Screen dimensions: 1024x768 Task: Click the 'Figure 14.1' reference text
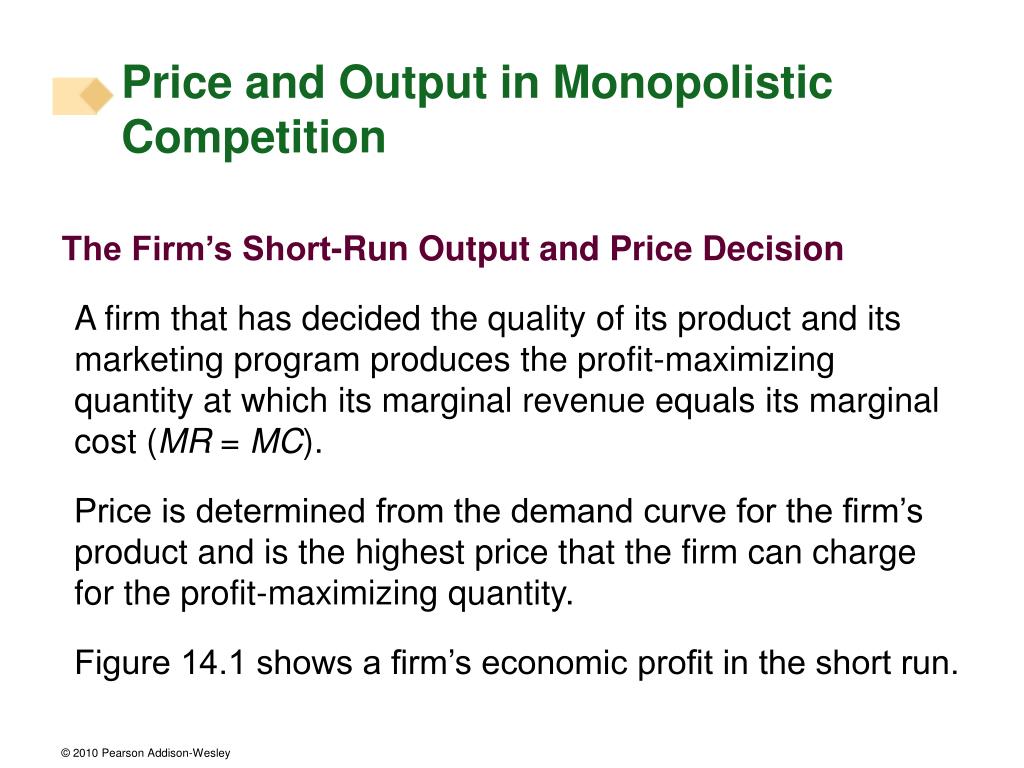click(x=160, y=663)
